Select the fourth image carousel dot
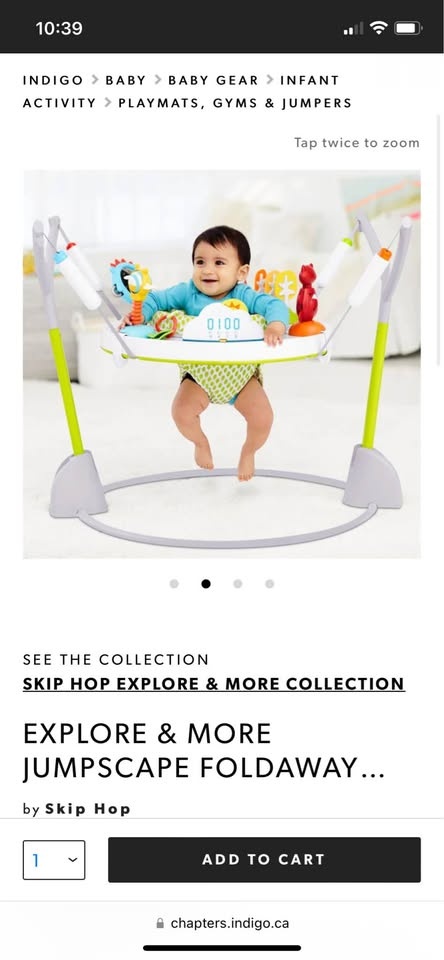The width and height of the screenshot is (444, 960). pyautogui.click(x=269, y=583)
